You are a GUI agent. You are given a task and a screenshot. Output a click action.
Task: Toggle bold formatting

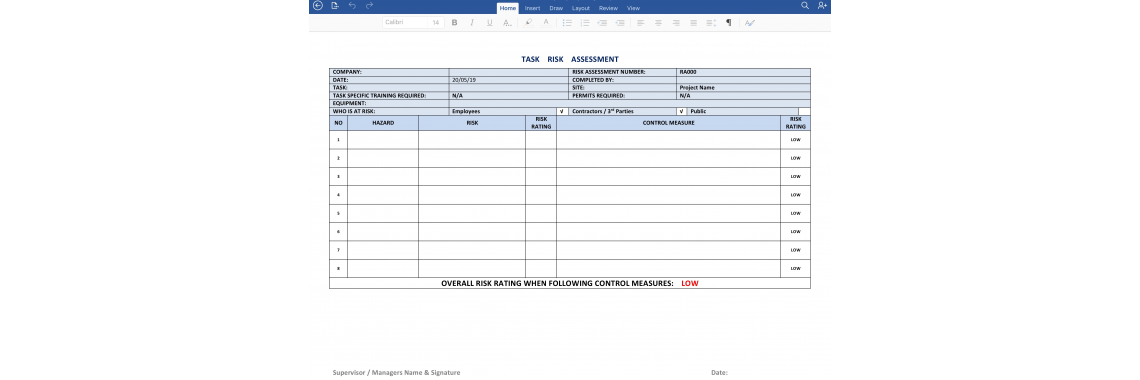pyautogui.click(x=454, y=23)
